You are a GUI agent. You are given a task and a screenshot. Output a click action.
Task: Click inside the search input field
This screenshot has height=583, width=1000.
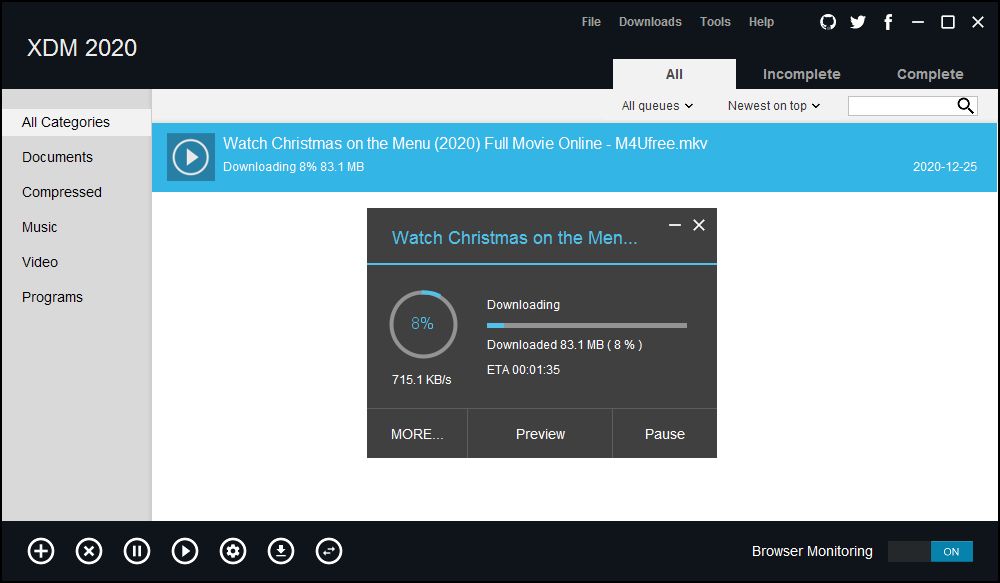pyautogui.click(x=902, y=106)
